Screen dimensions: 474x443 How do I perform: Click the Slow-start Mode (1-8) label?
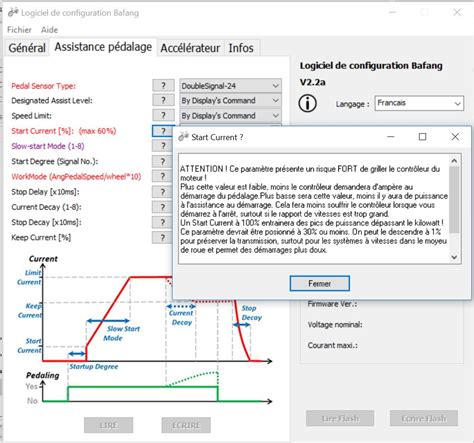(x=48, y=146)
